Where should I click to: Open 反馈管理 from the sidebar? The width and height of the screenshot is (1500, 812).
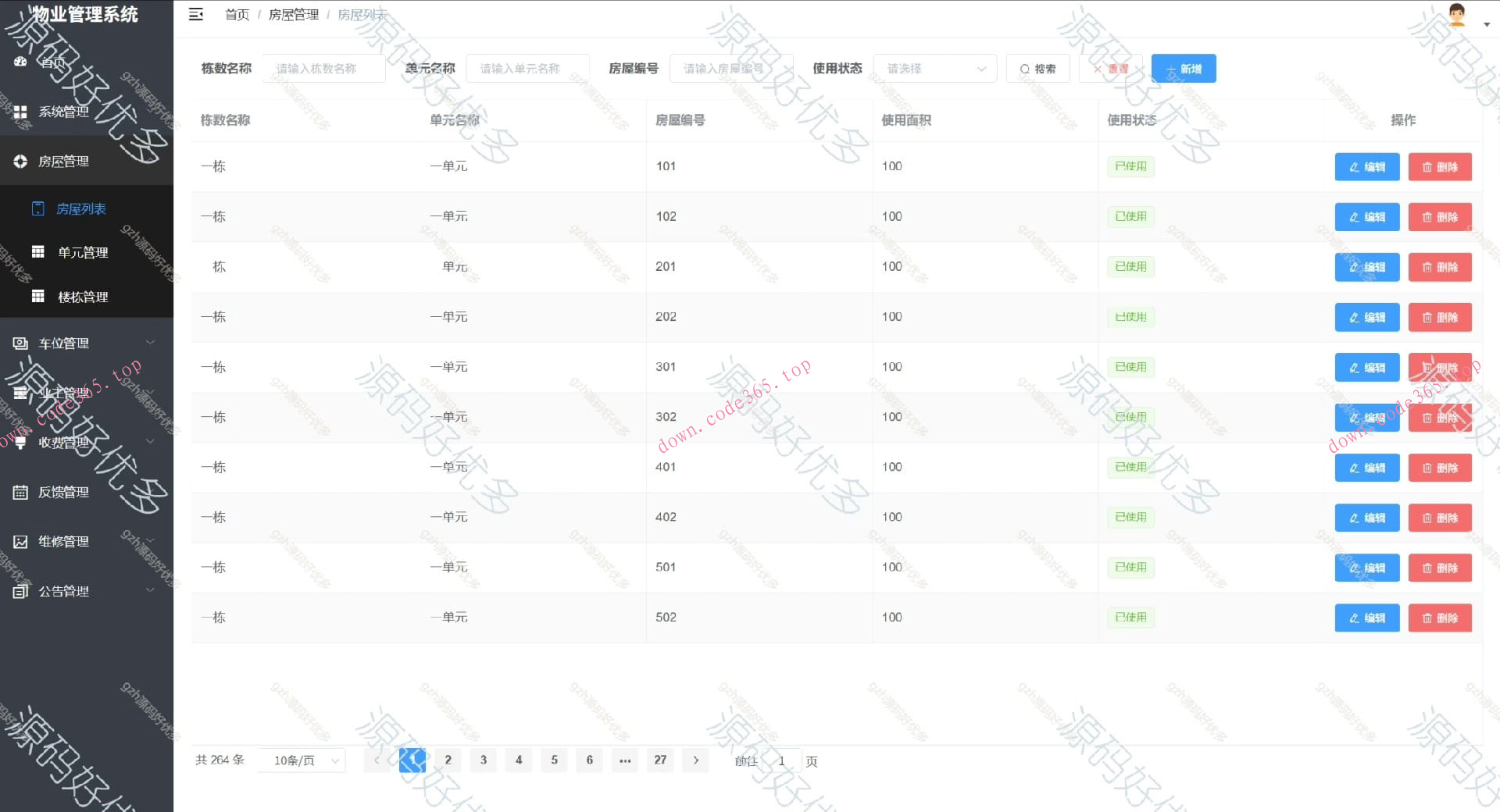(64, 492)
